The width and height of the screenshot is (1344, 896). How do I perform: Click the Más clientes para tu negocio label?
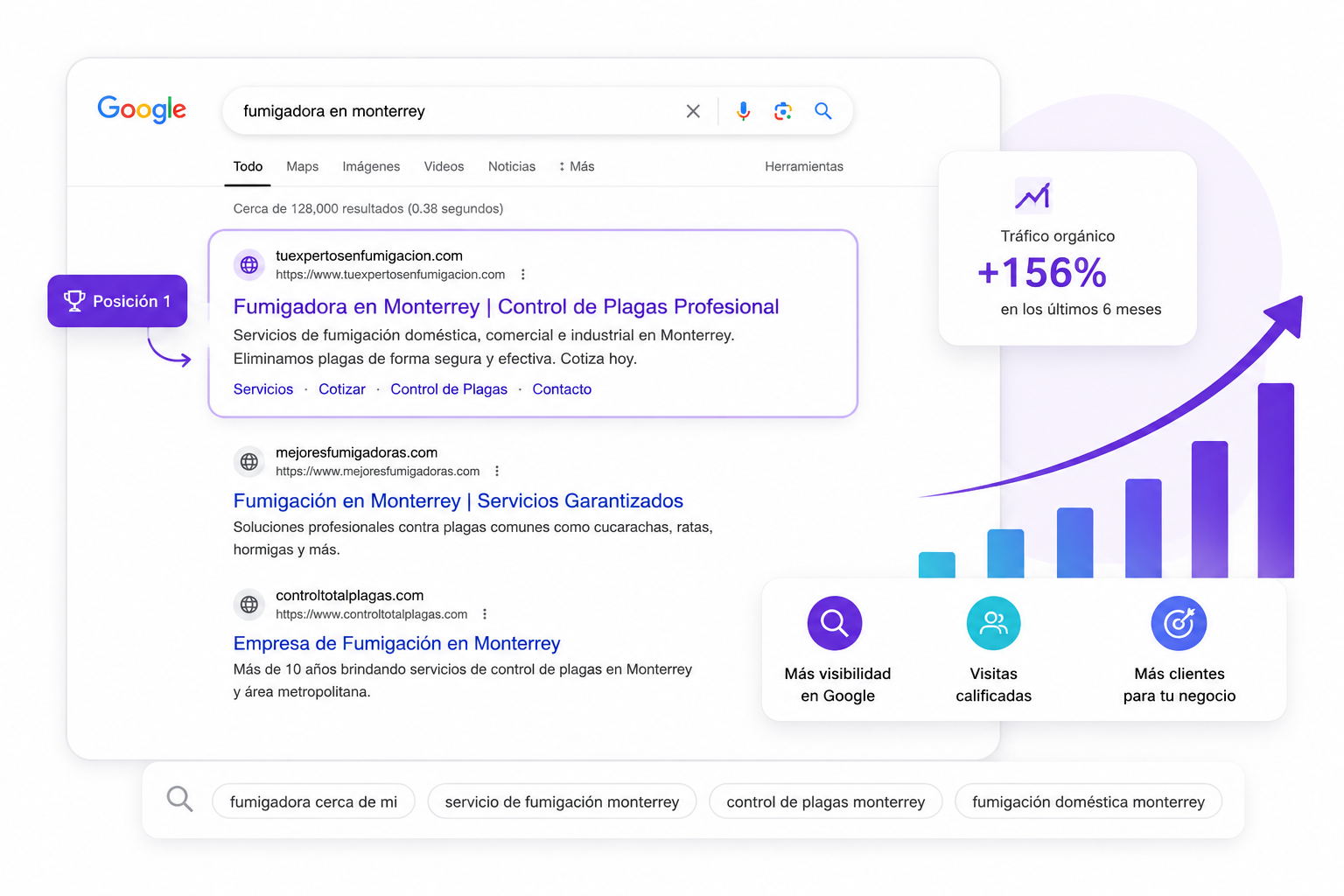1179,684
